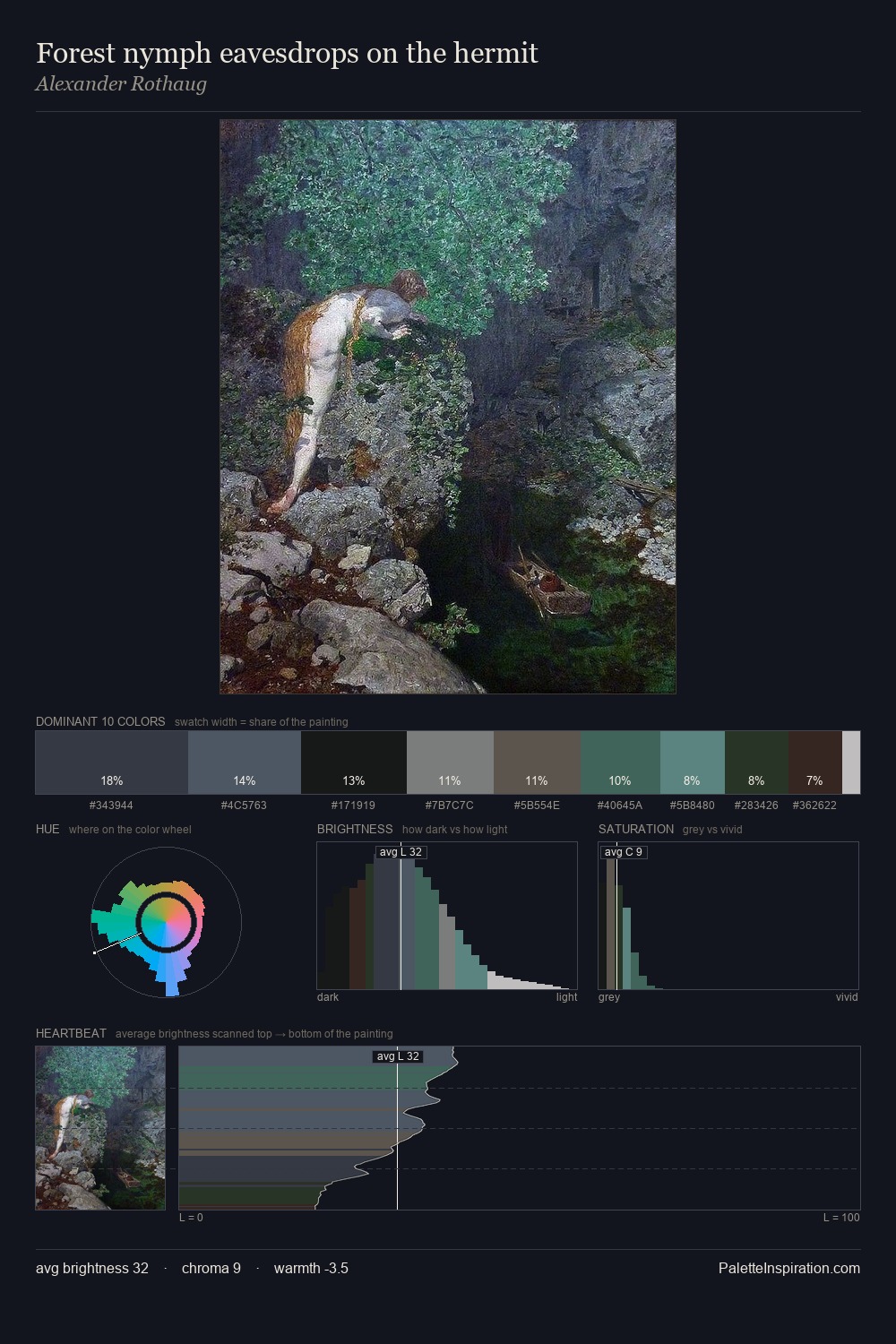Image resolution: width=896 pixels, height=1344 pixels.
Task: Click the saturation histogram chart
Action: pos(728,916)
